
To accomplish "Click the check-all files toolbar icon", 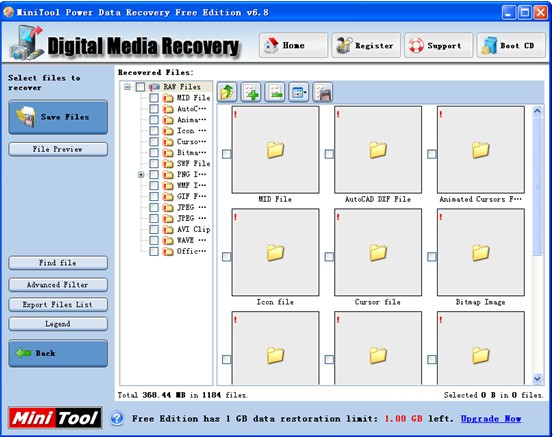I will tap(251, 92).
